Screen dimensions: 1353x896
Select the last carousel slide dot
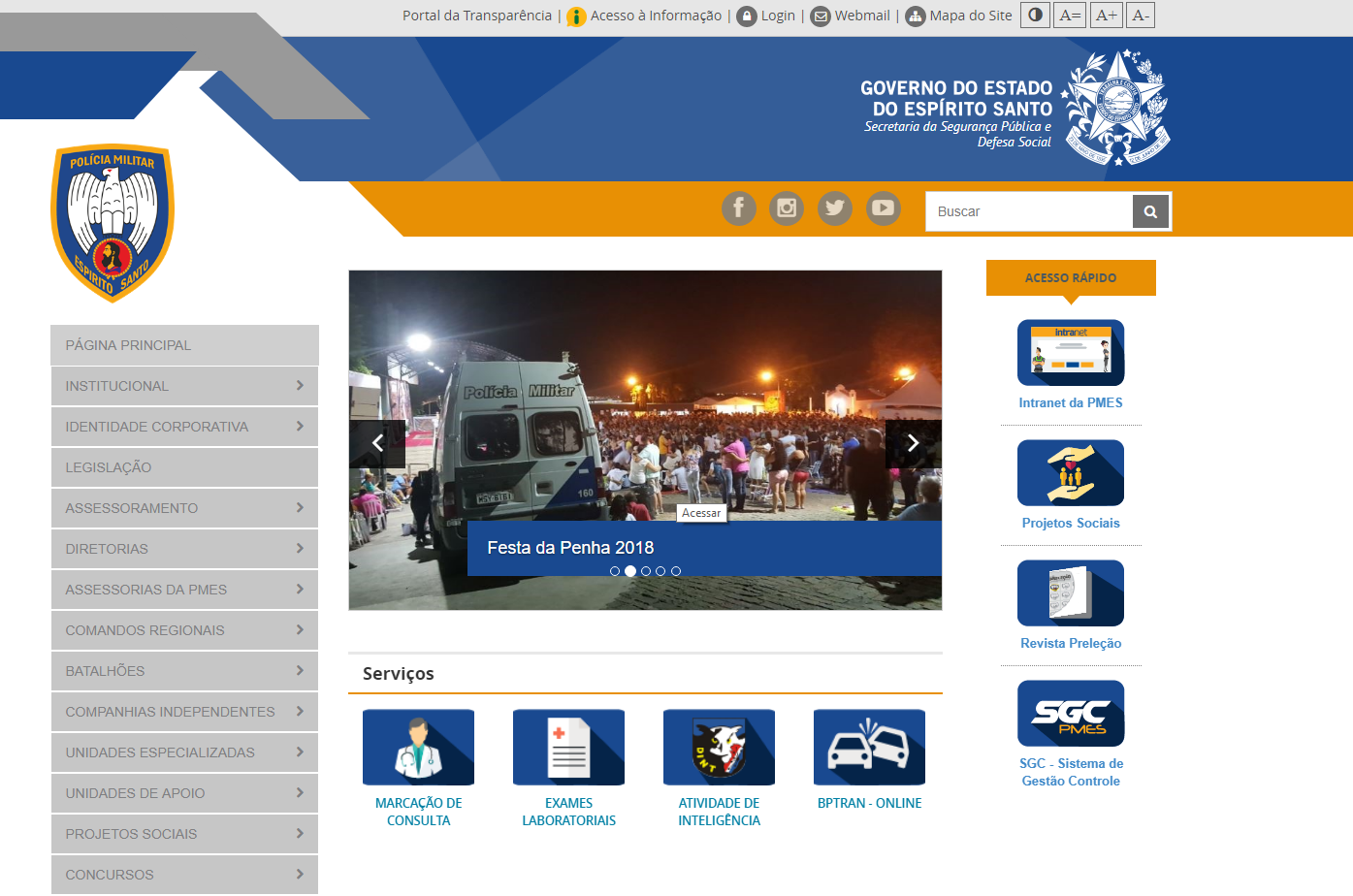pyautogui.click(x=676, y=571)
